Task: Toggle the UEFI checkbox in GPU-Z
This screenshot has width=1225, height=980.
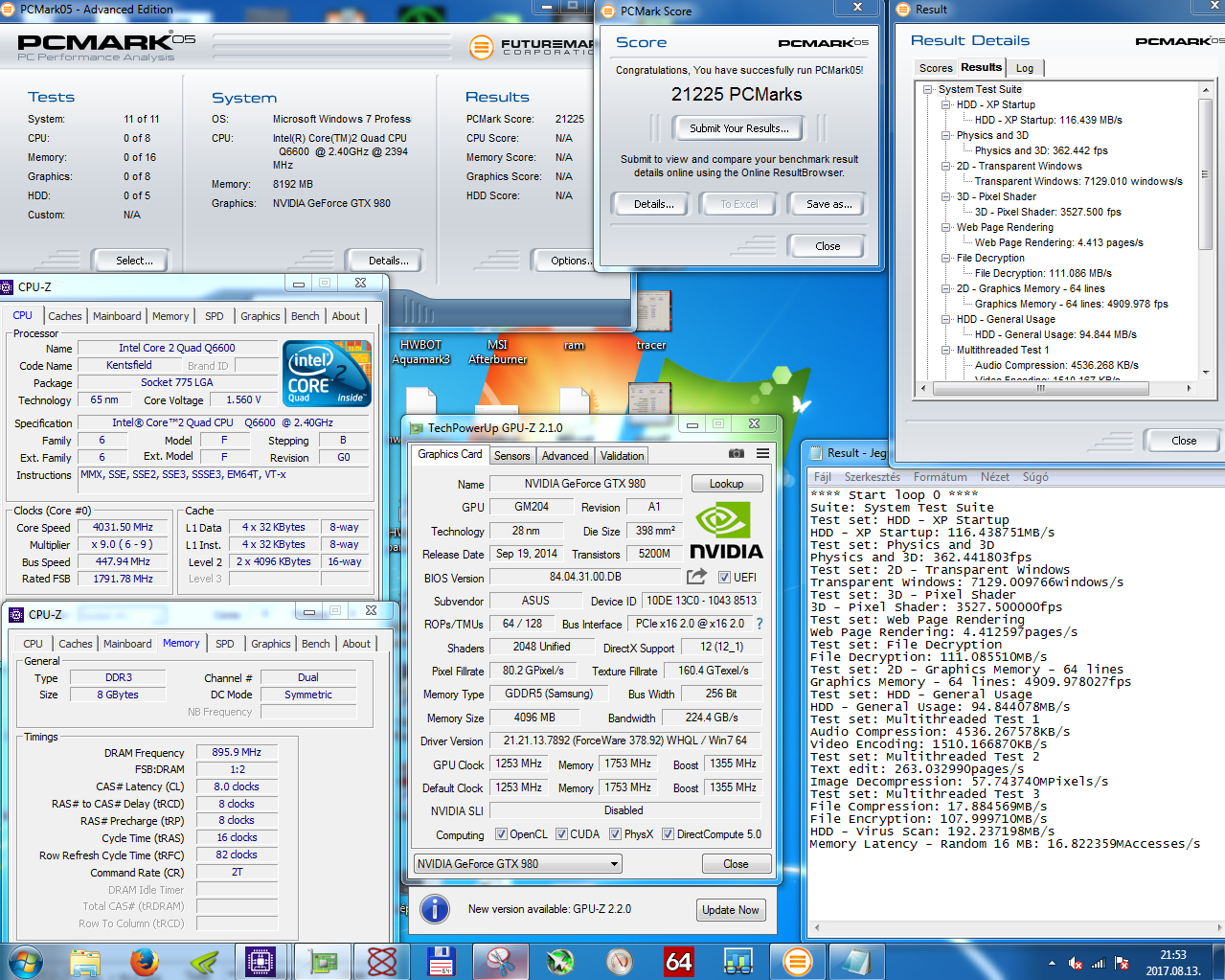Action: [x=725, y=577]
